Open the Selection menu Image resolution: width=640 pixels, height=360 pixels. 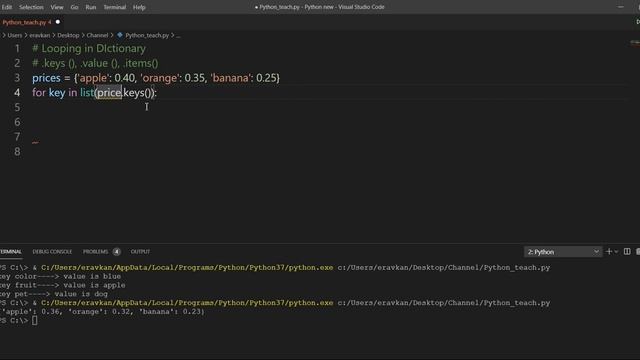(31, 7)
